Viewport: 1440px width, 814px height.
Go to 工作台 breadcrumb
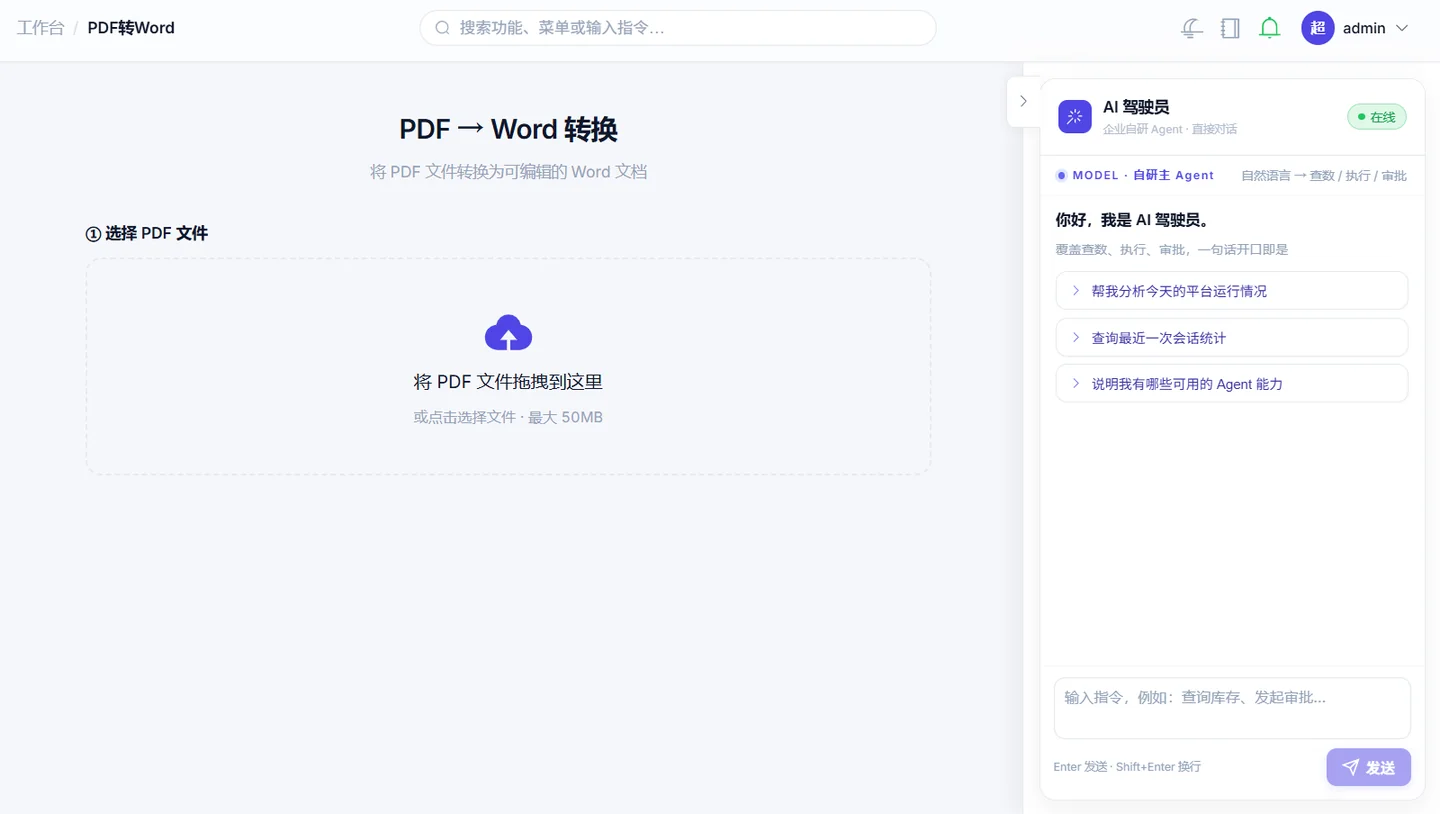pos(40,28)
